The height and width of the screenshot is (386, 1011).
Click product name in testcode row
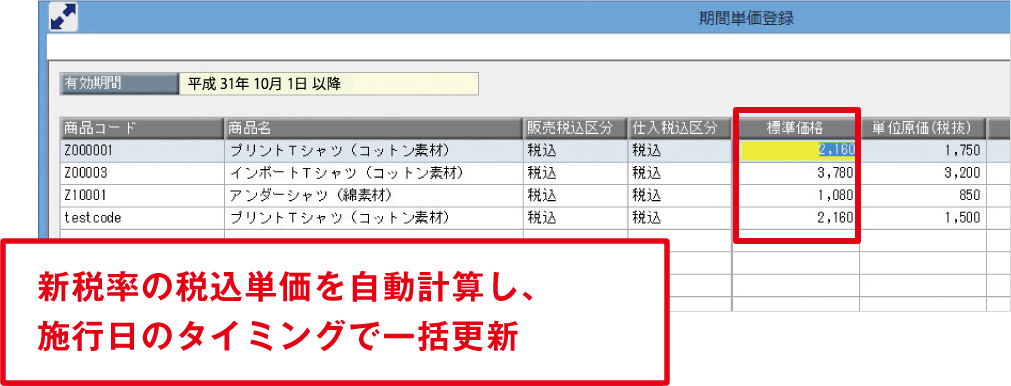point(374,218)
